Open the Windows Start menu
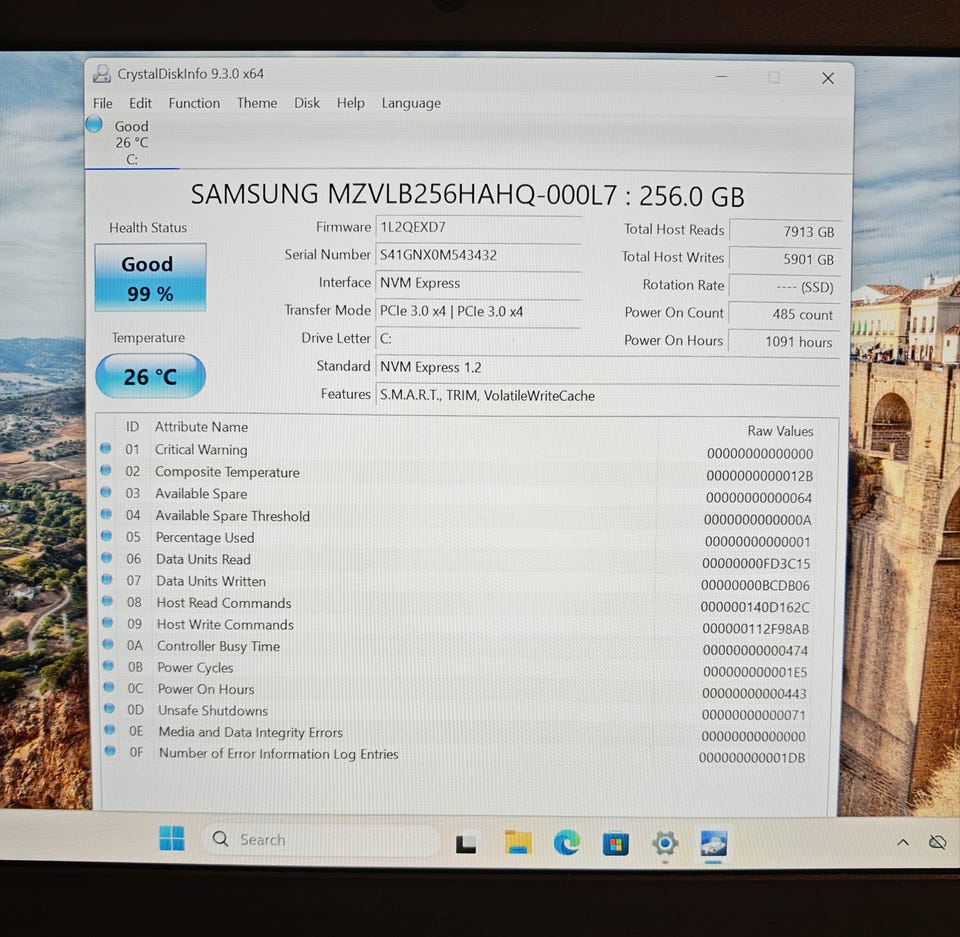Screen dimensions: 960x937 171,838
